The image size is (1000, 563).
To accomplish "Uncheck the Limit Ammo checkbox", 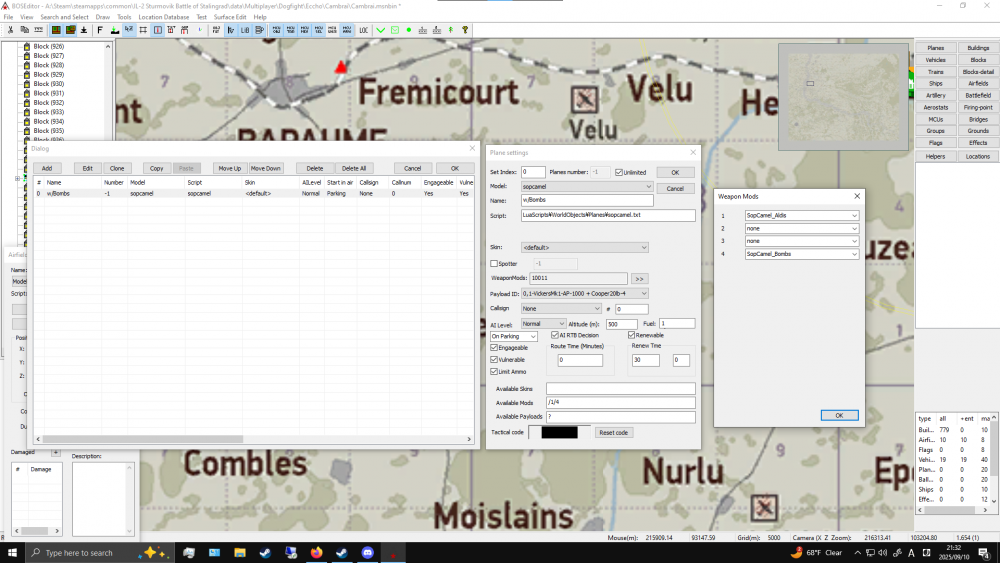I will pos(494,371).
